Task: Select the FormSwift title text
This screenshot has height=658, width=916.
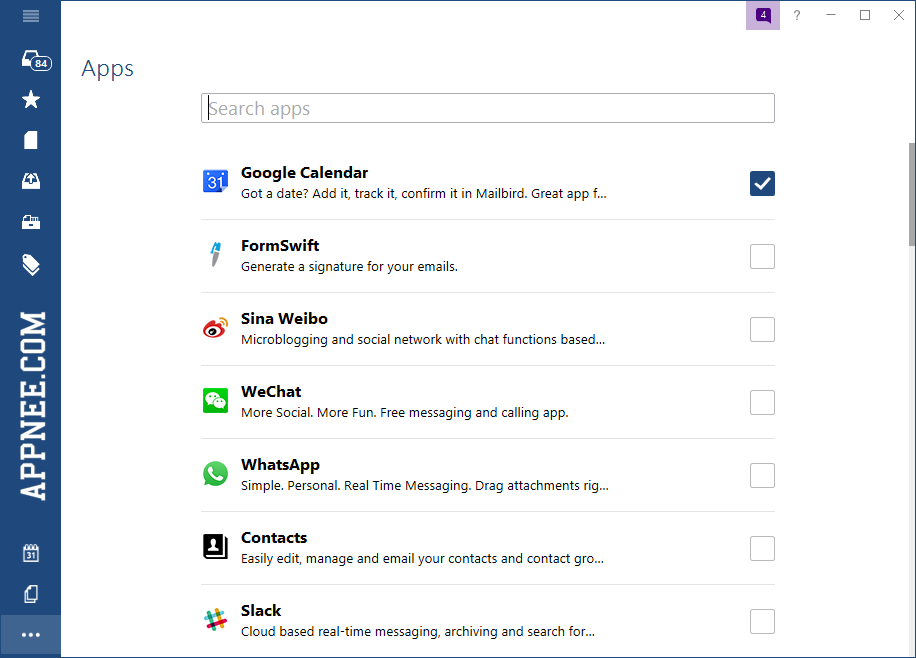Action: click(280, 246)
